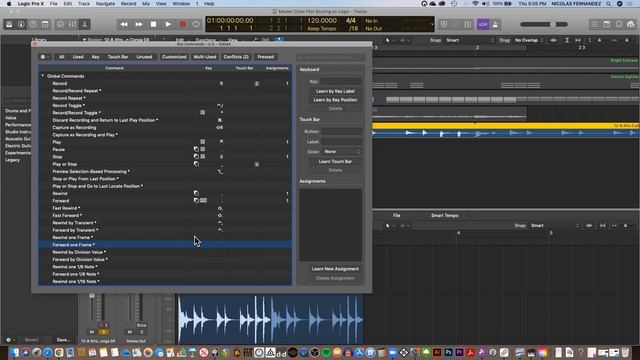Open Editors with the scissors button
The width and height of the screenshot is (640, 360).
tap(84, 24)
